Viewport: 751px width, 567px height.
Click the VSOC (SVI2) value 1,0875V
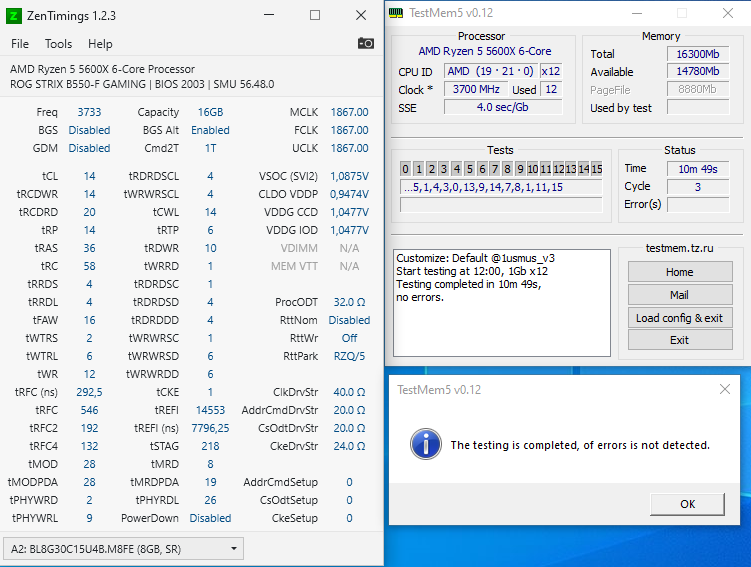pyautogui.click(x=350, y=176)
